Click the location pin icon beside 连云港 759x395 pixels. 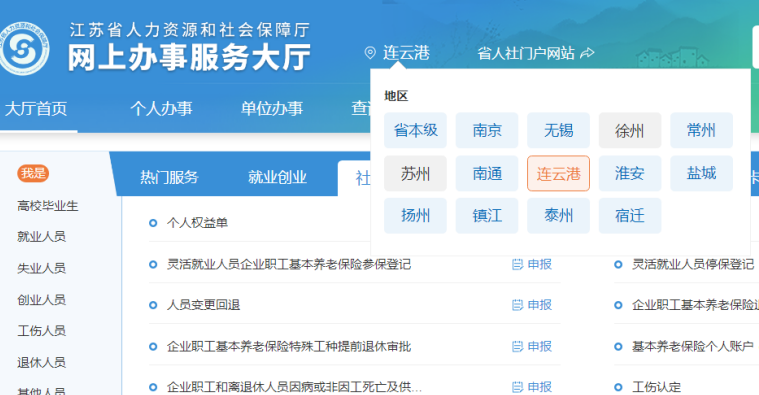(x=370, y=53)
